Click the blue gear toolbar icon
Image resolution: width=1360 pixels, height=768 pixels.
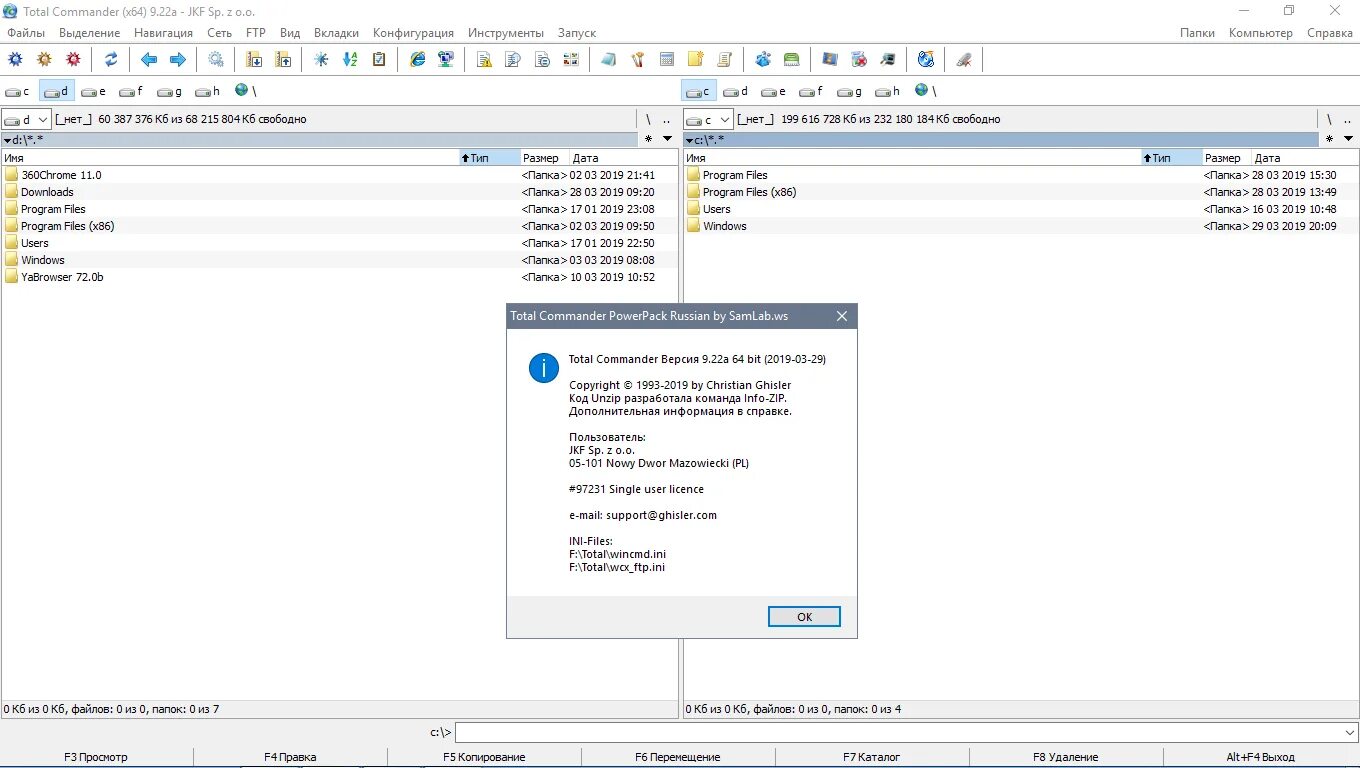tap(15, 59)
